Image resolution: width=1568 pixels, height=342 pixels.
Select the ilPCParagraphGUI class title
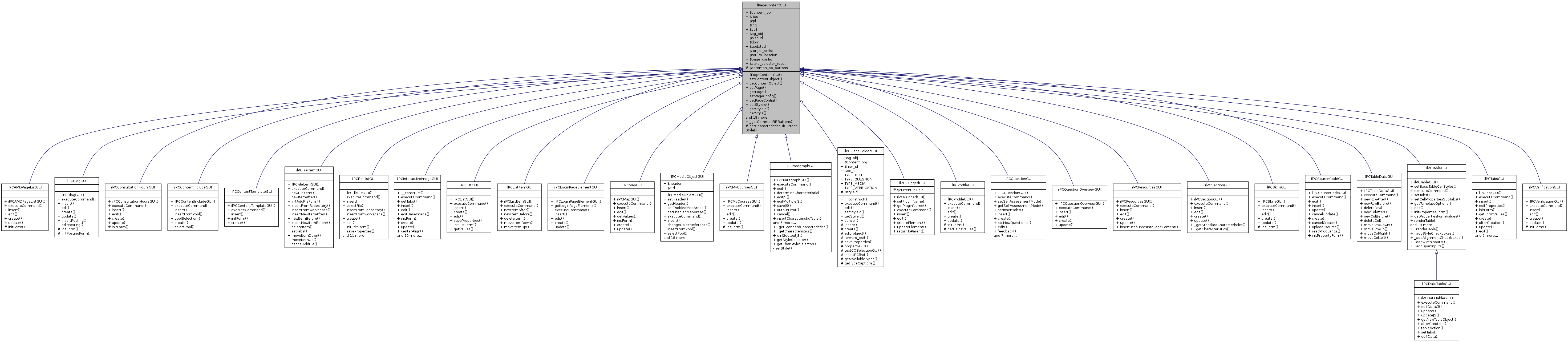click(x=800, y=166)
